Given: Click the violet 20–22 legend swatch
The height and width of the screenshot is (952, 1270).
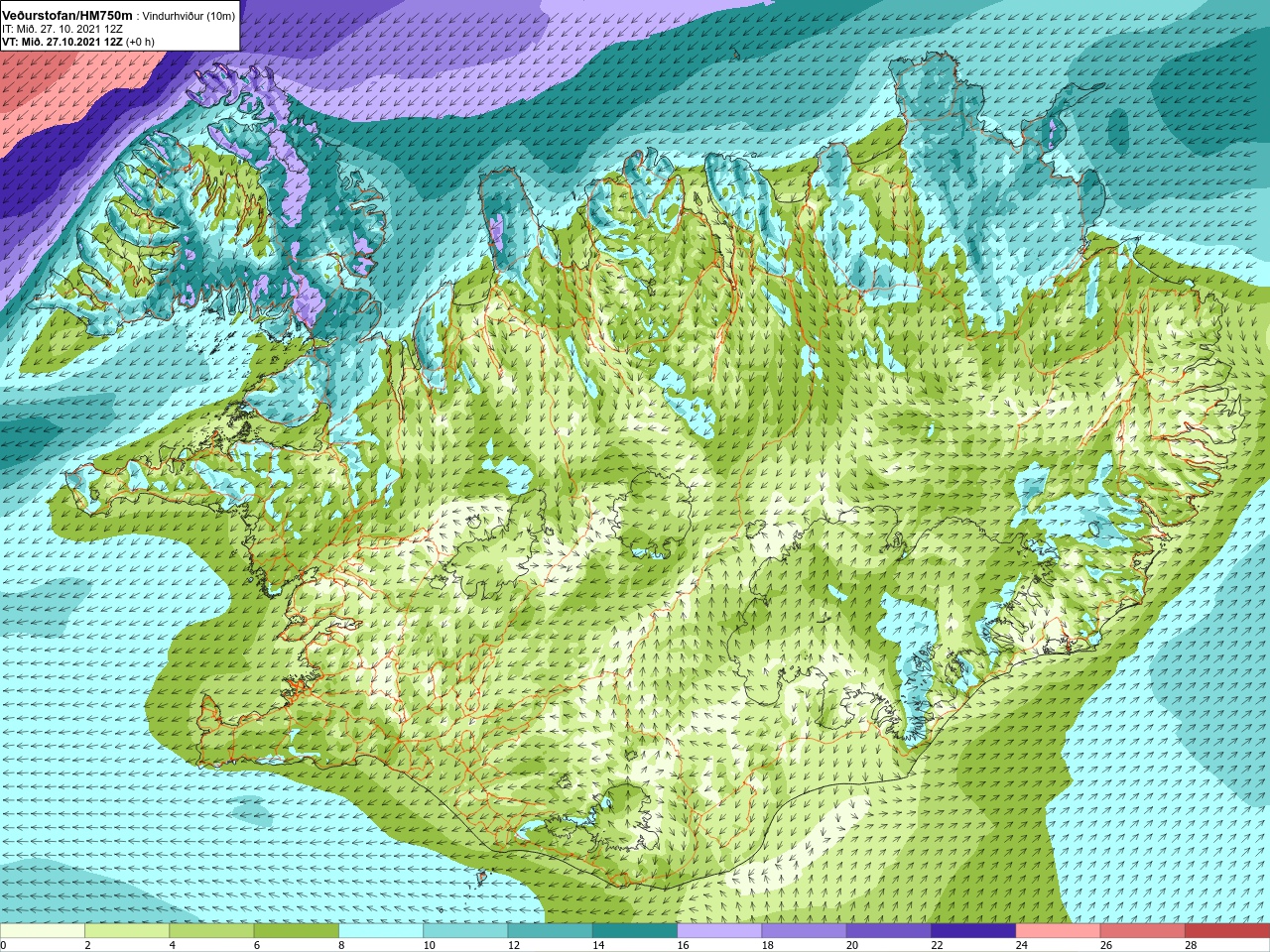Looking at the screenshot, I should [x=889, y=931].
